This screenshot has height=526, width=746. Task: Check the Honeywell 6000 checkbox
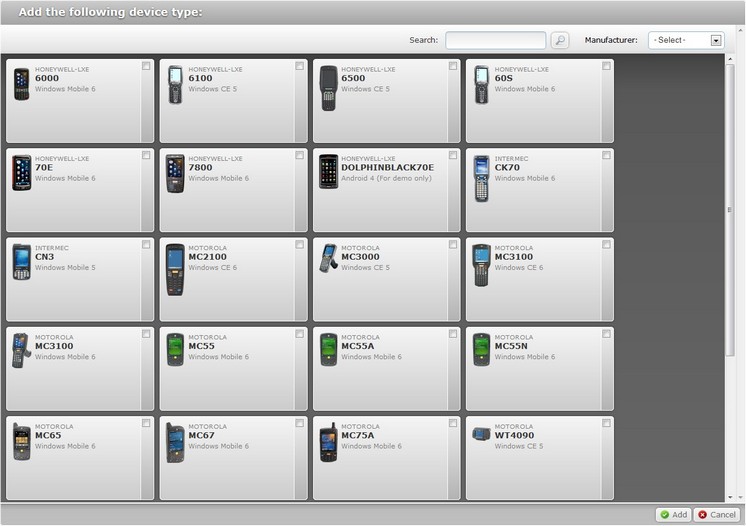[x=146, y=66]
